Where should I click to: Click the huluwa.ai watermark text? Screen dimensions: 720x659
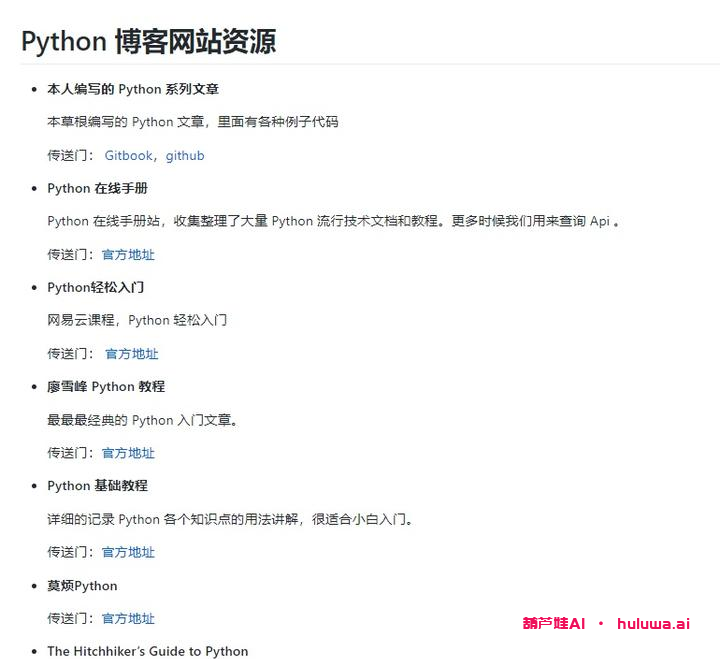tap(653, 623)
